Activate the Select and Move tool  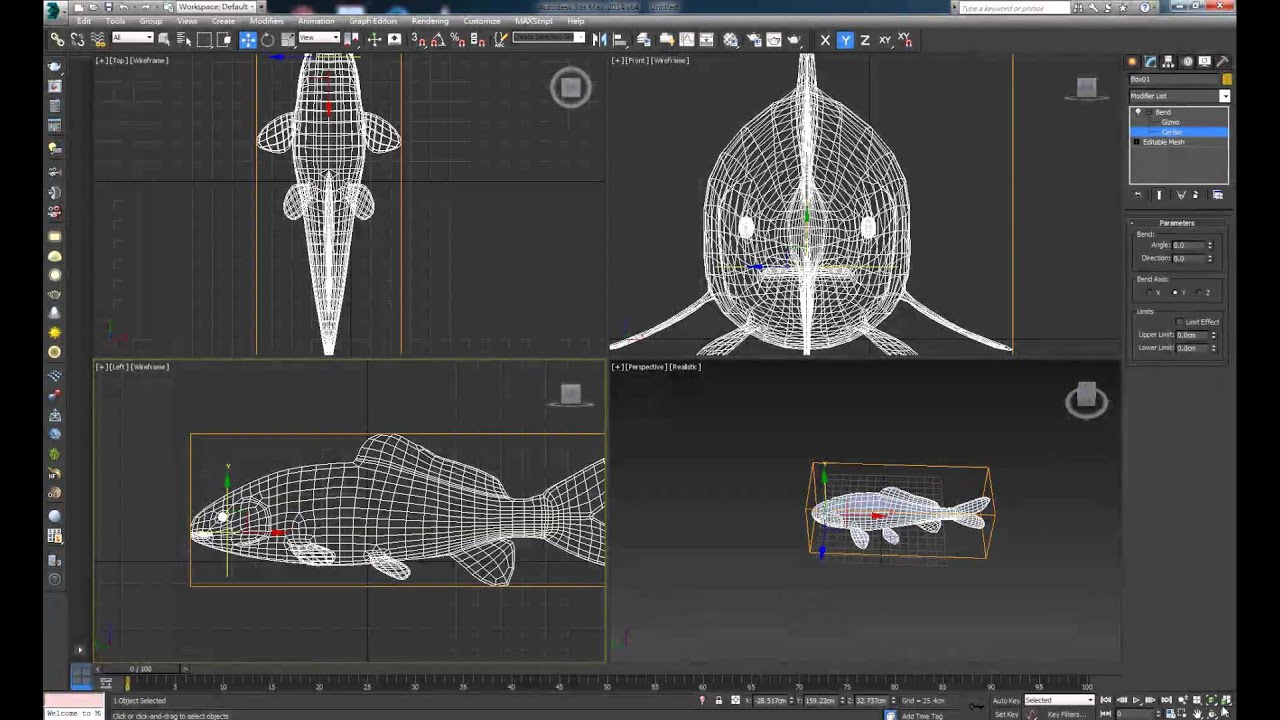[x=248, y=40]
